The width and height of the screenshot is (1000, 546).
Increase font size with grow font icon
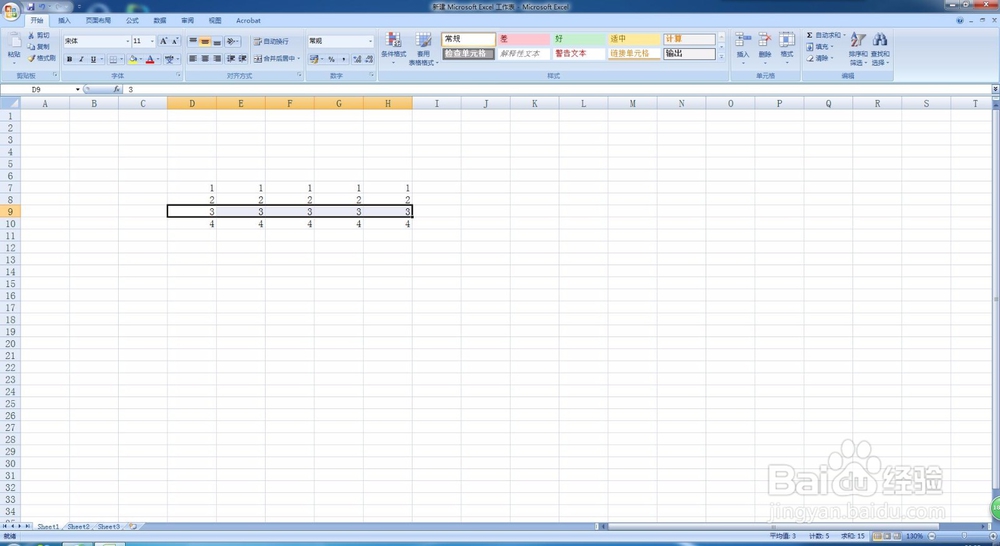[163, 41]
